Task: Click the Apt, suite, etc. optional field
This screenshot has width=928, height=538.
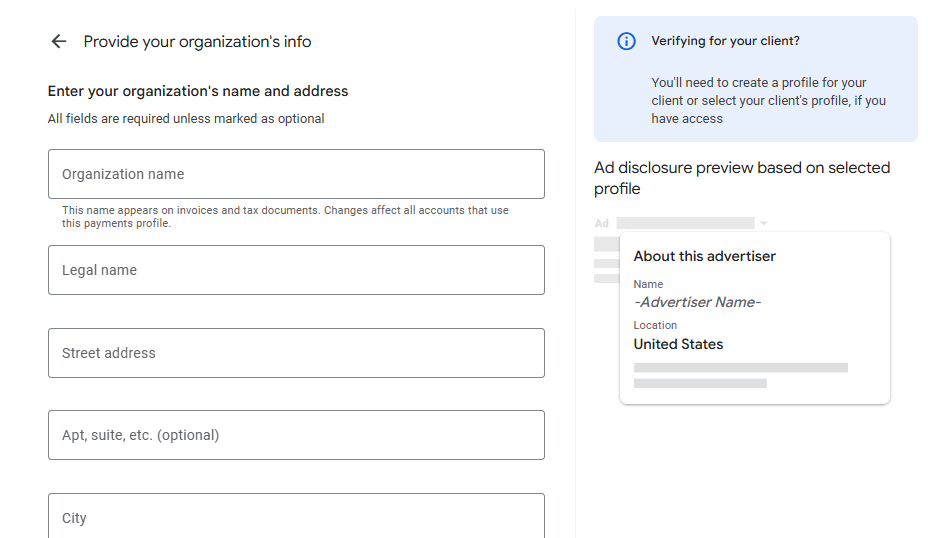Action: [296, 435]
